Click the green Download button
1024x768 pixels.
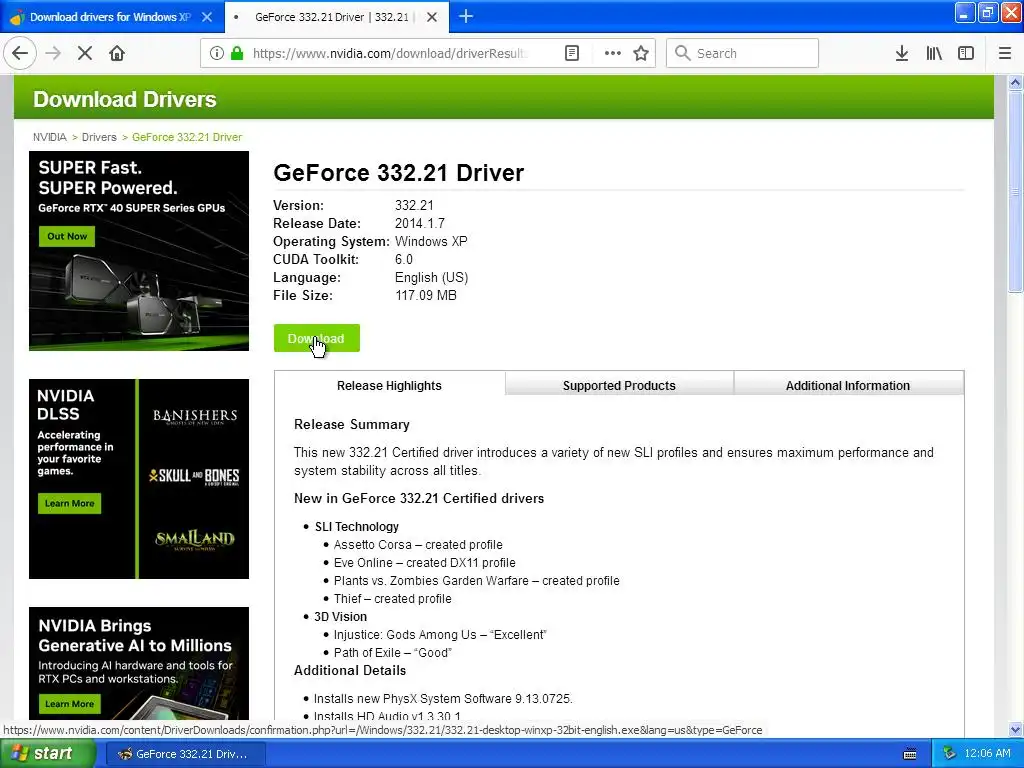pos(317,338)
